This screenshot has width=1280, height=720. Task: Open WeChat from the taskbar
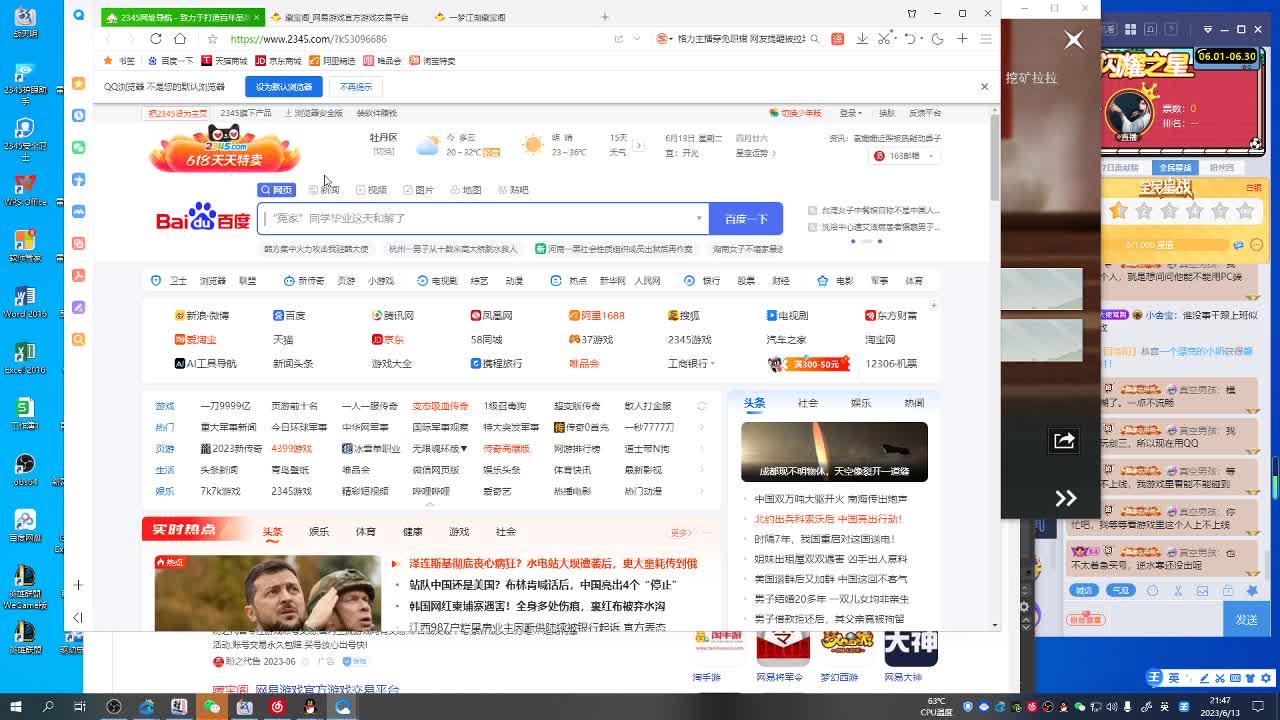212,707
